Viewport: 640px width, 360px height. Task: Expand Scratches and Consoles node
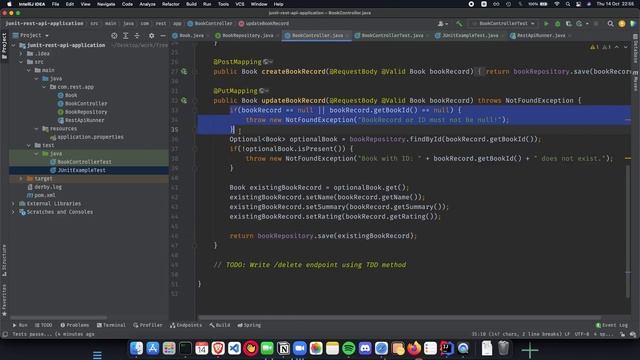point(13,212)
